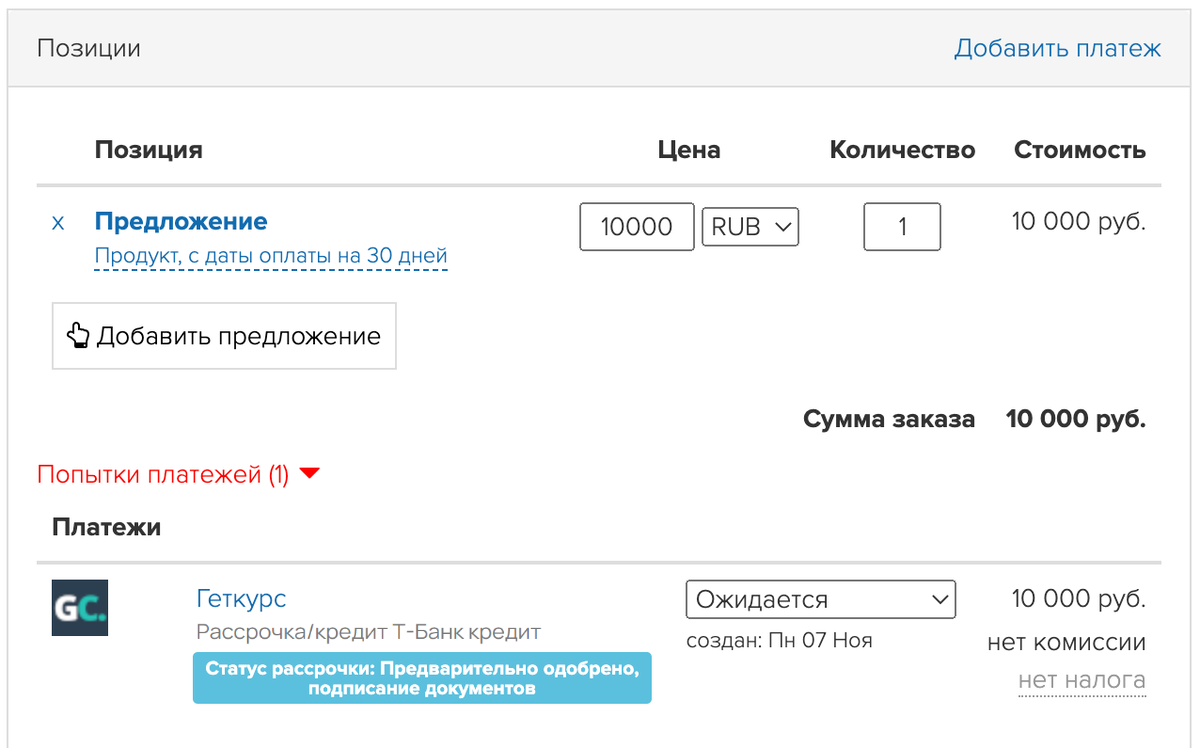Open the Предложение position link
Image resolution: width=1200 pixels, height=748 pixels.
(181, 221)
